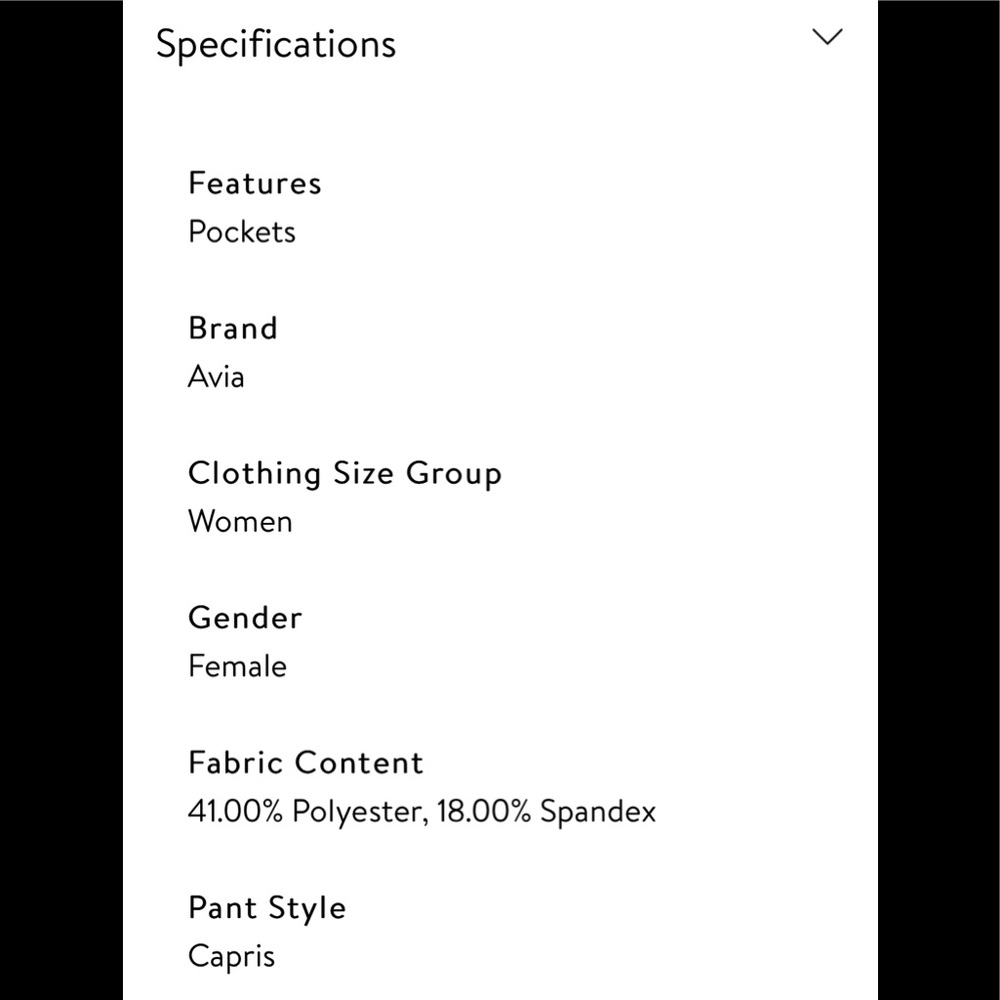Viewport: 1000px width, 1000px height.
Task: Select the Pant Style label
Action: 267,908
